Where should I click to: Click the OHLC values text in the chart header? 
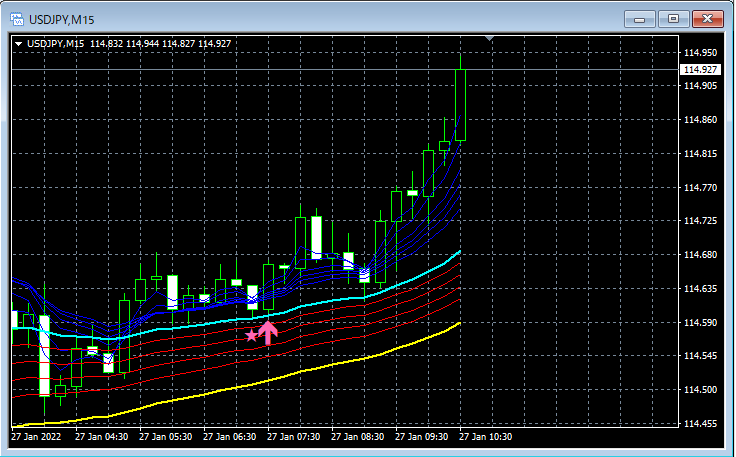[x=161, y=44]
